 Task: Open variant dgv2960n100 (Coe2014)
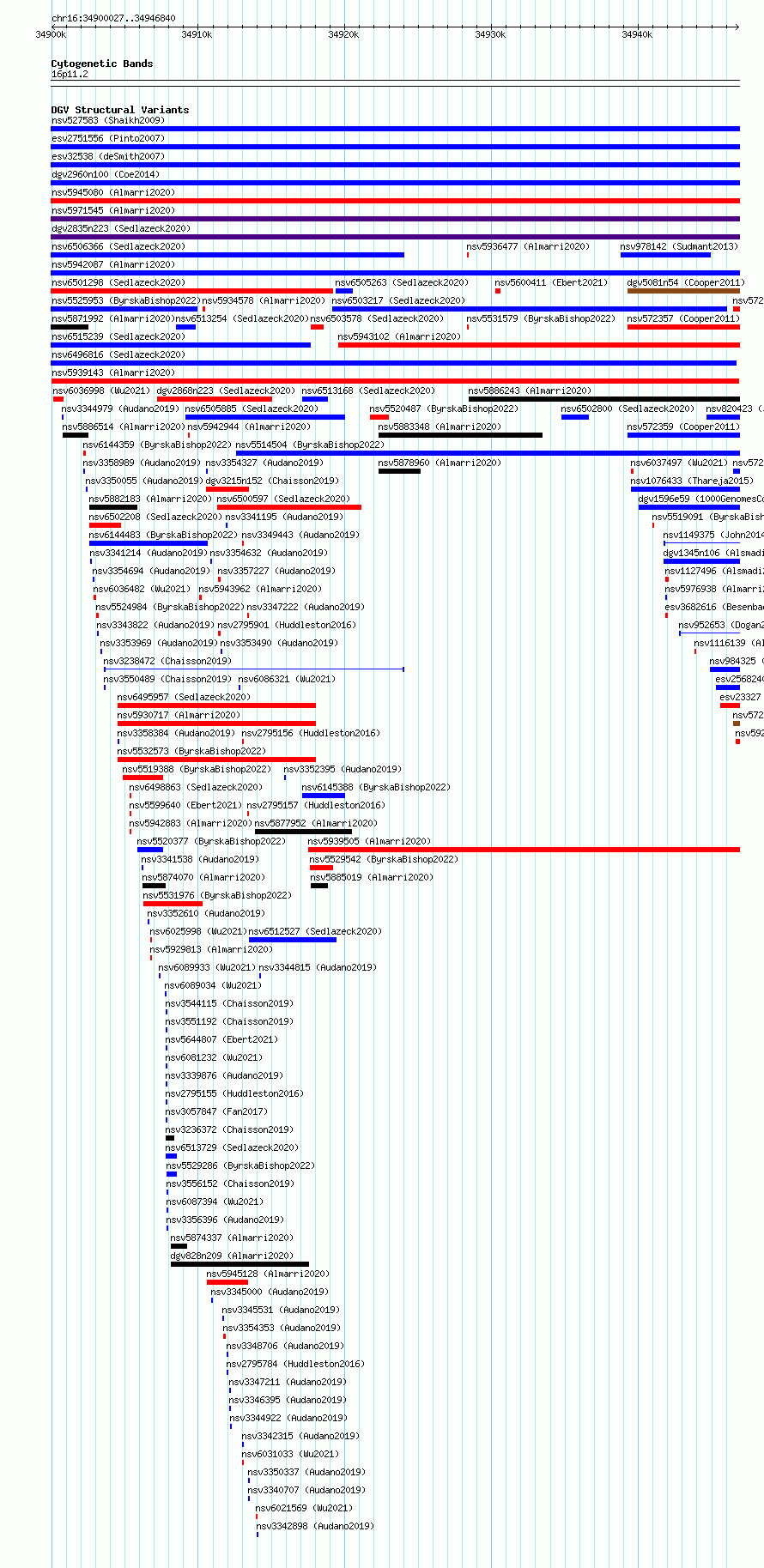pyautogui.click(x=105, y=174)
